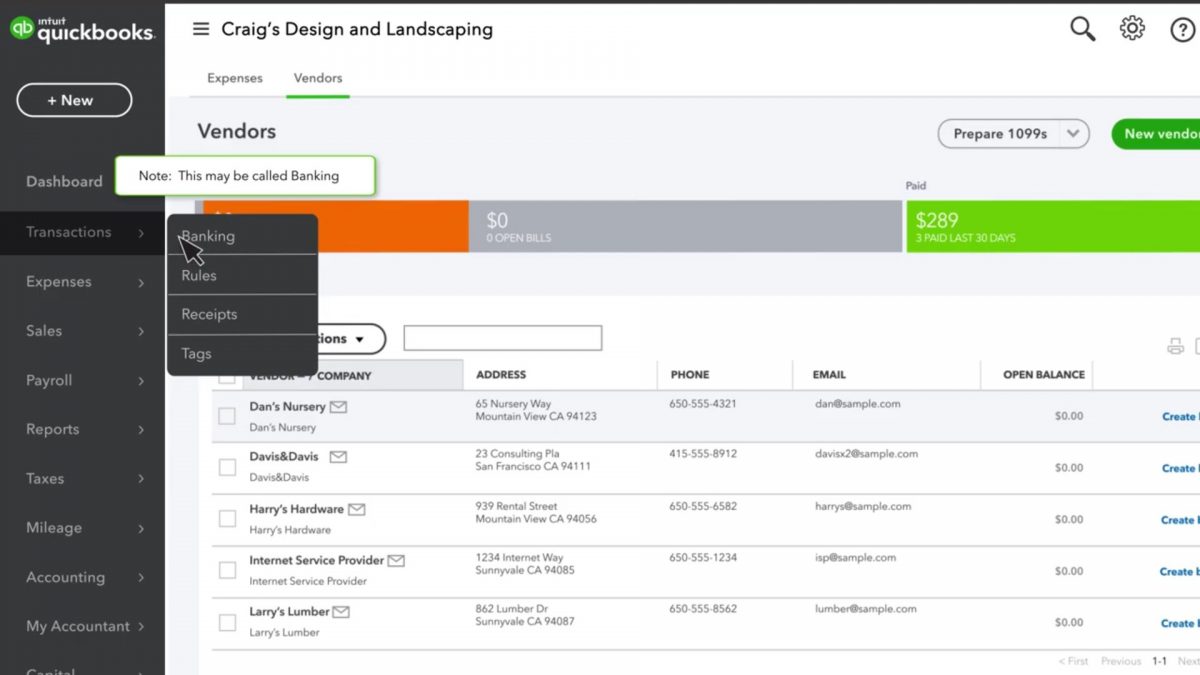1200x675 pixels.
Task: Click the email envelope icon beside Larry's Lumber
Action: click(x=341, y=612)
